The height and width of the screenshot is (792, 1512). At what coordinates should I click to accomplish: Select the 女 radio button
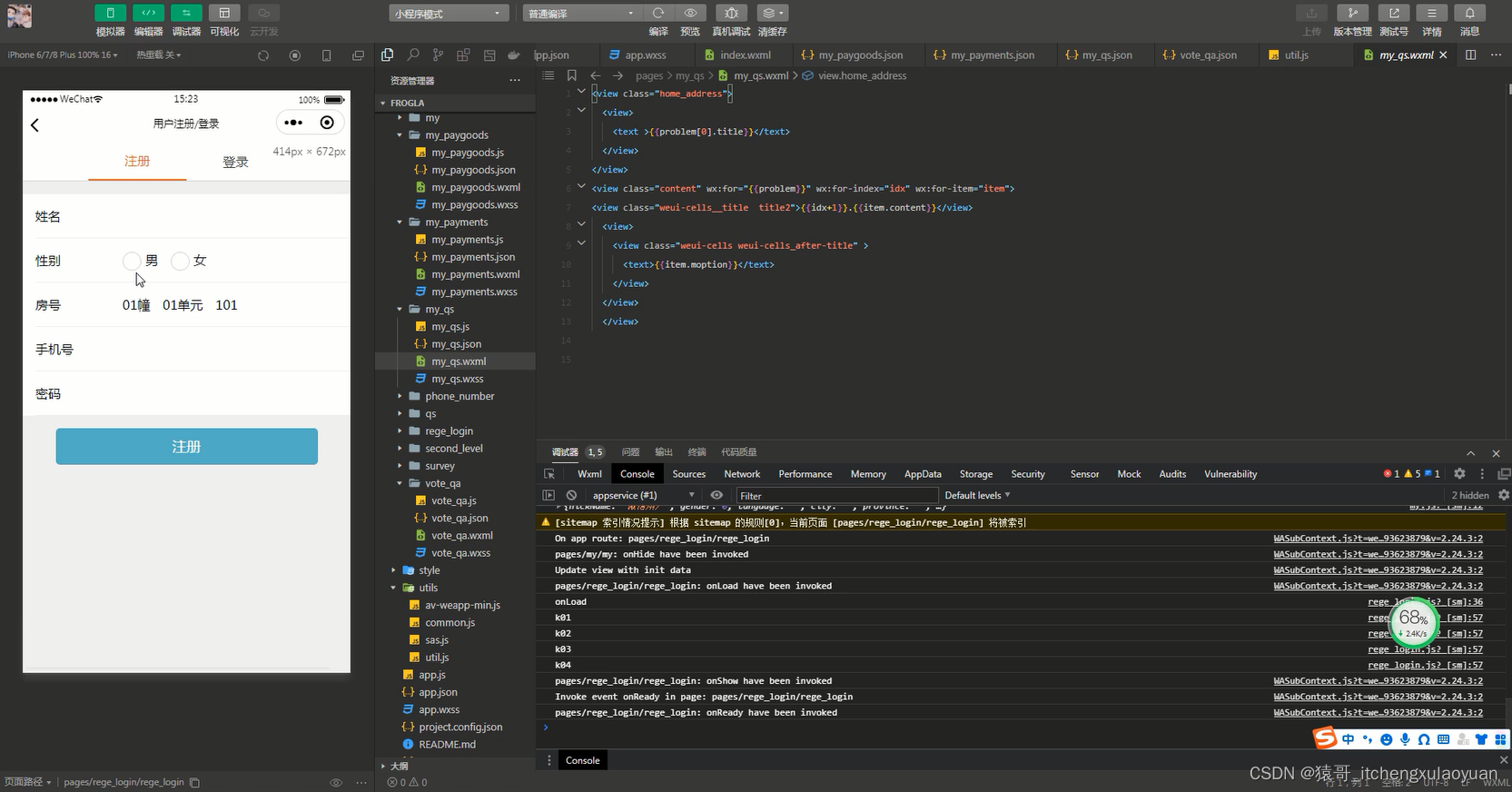coord(180,262)
